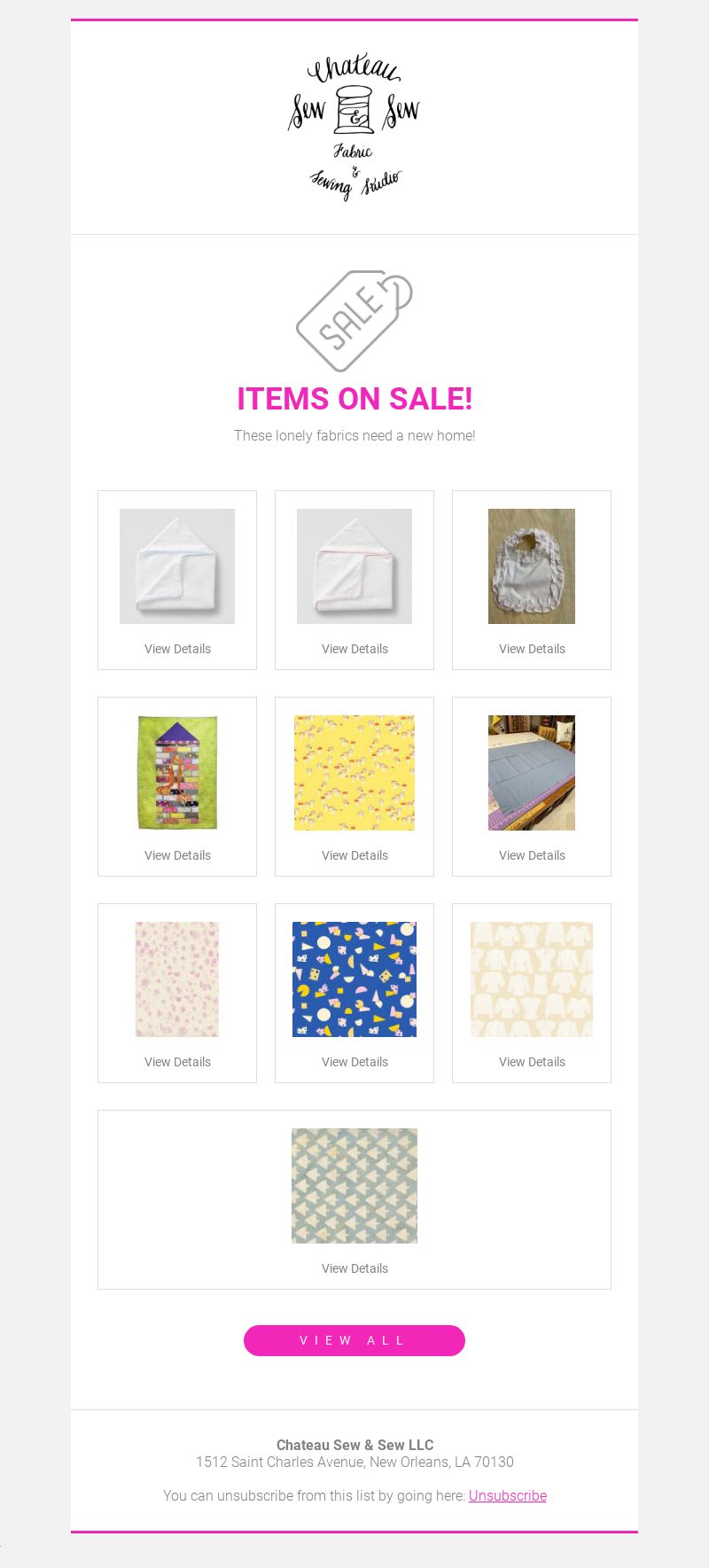
Task: Click the gray SALE tag icon
Action: [x=354, y=321]
